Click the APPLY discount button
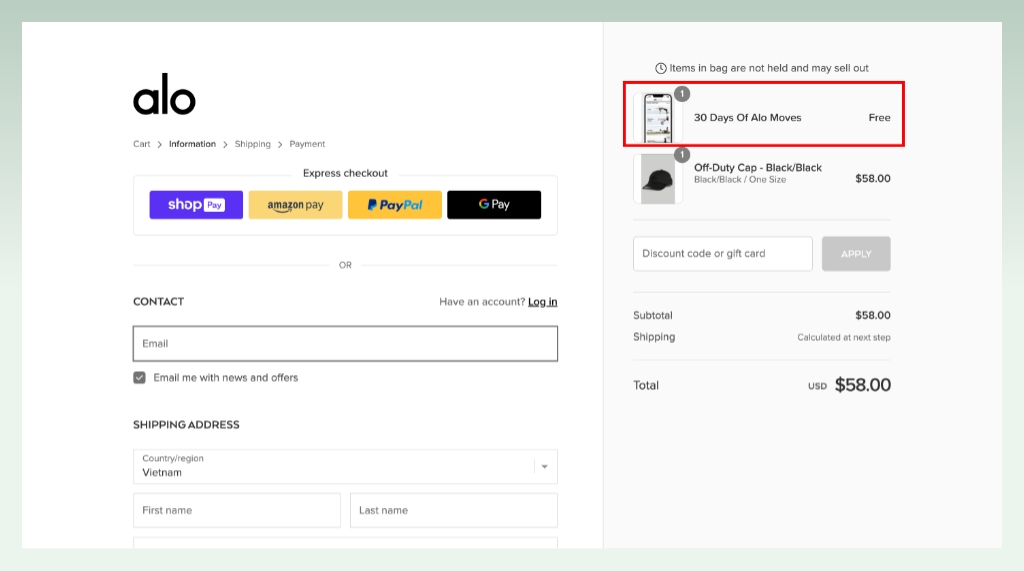Viewport: 1024px width, 571px height. click(856, 253)
